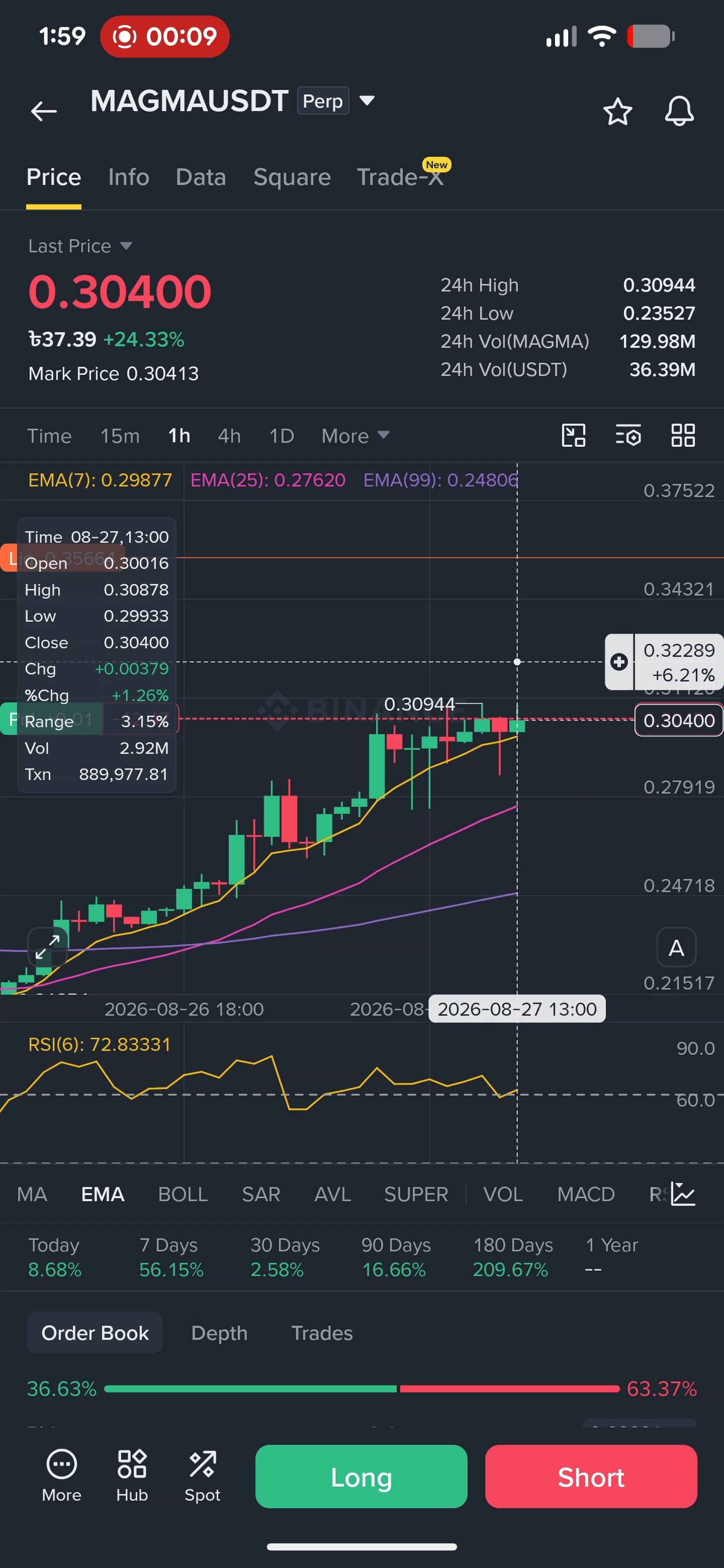Tap the 24h High value 0.30944
The height and width of the screenshot is (1568, 724).
659,285
